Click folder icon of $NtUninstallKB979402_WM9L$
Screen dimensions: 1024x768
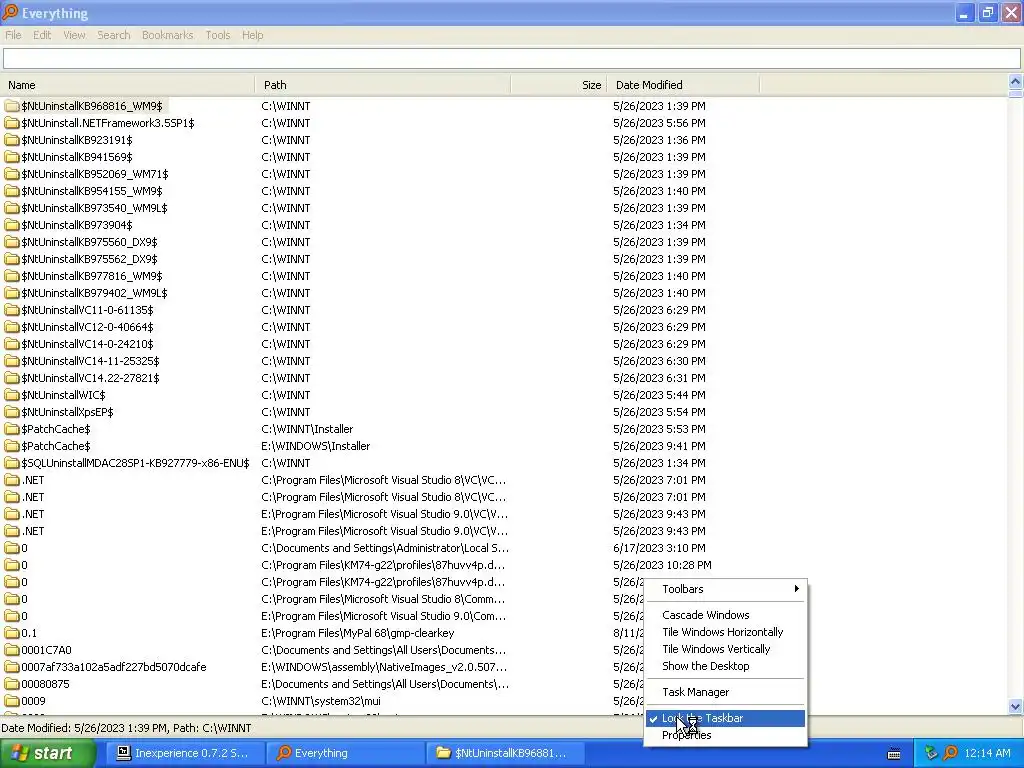click(x=12, y=293)
